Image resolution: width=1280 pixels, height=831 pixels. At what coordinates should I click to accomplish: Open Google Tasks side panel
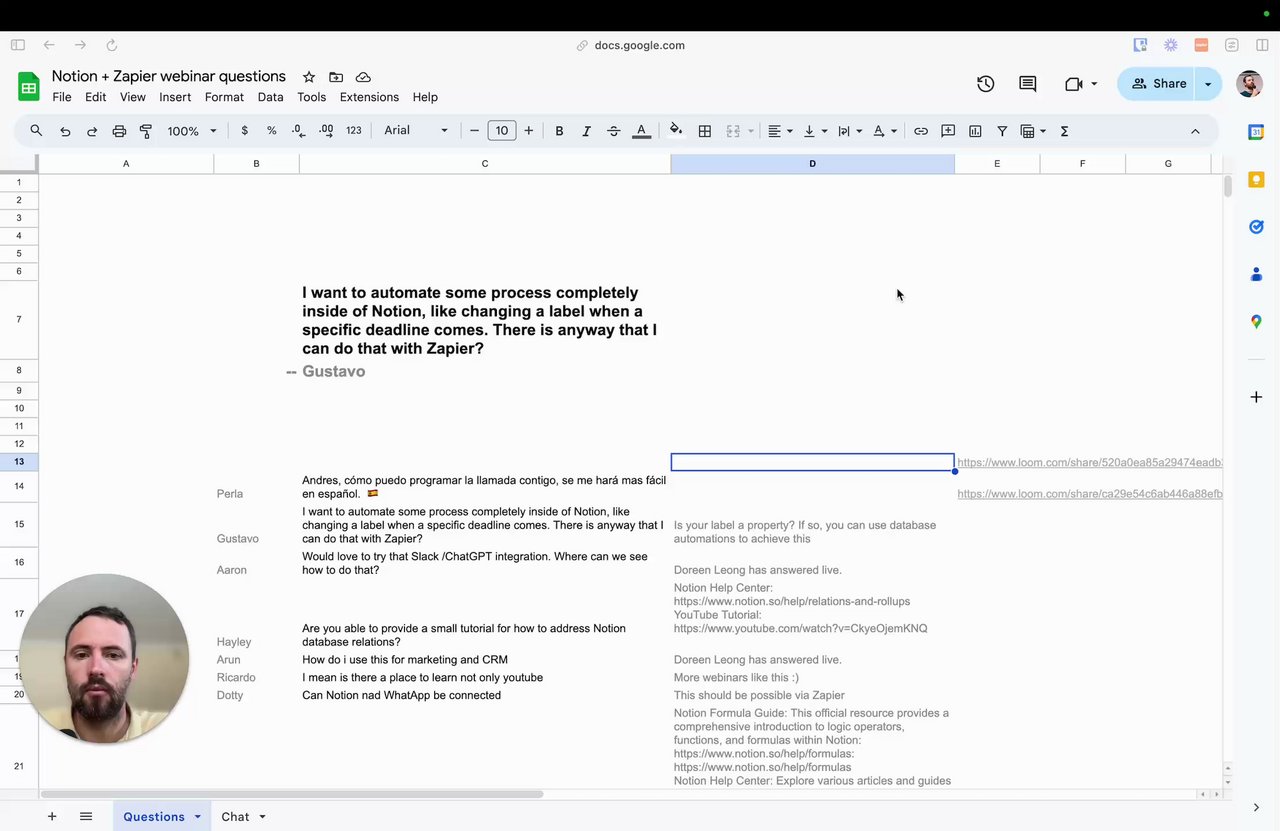pyautogui.click(x=1256, y=227)
